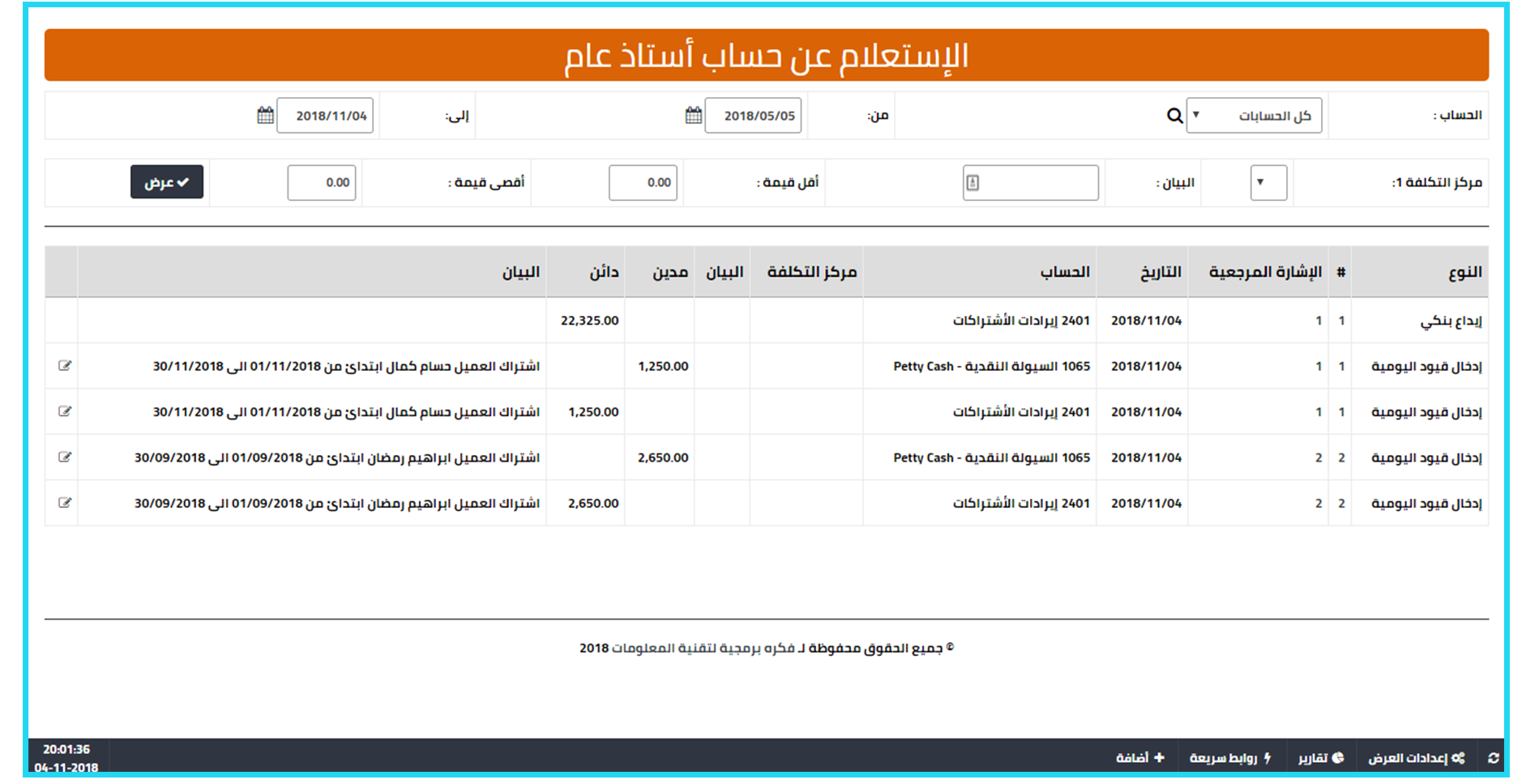
Task: Click edit icon for first حسام كمال entry
Action: click(65, 366)
